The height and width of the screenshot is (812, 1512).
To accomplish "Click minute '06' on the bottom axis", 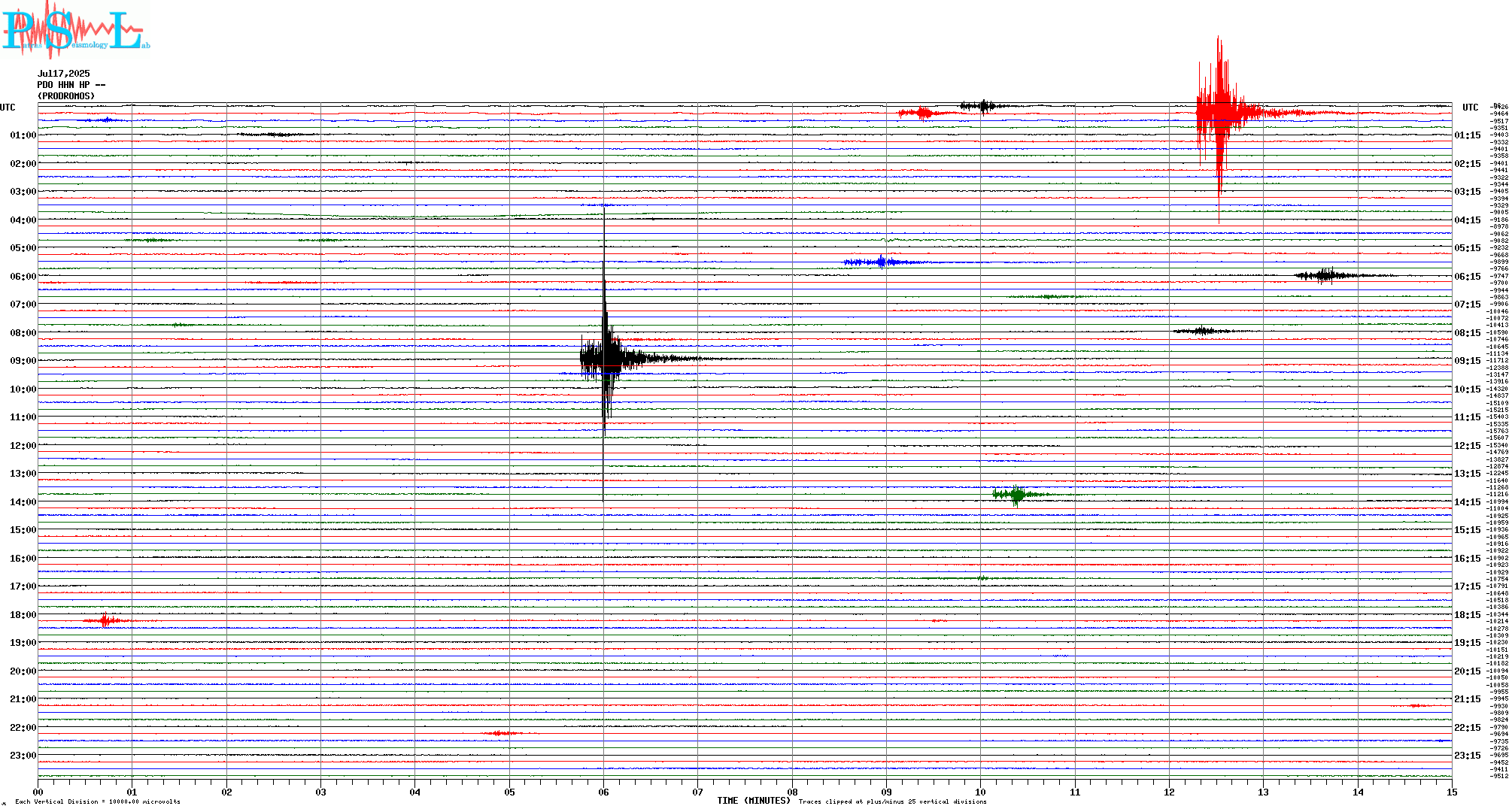I will pos(603,792).
